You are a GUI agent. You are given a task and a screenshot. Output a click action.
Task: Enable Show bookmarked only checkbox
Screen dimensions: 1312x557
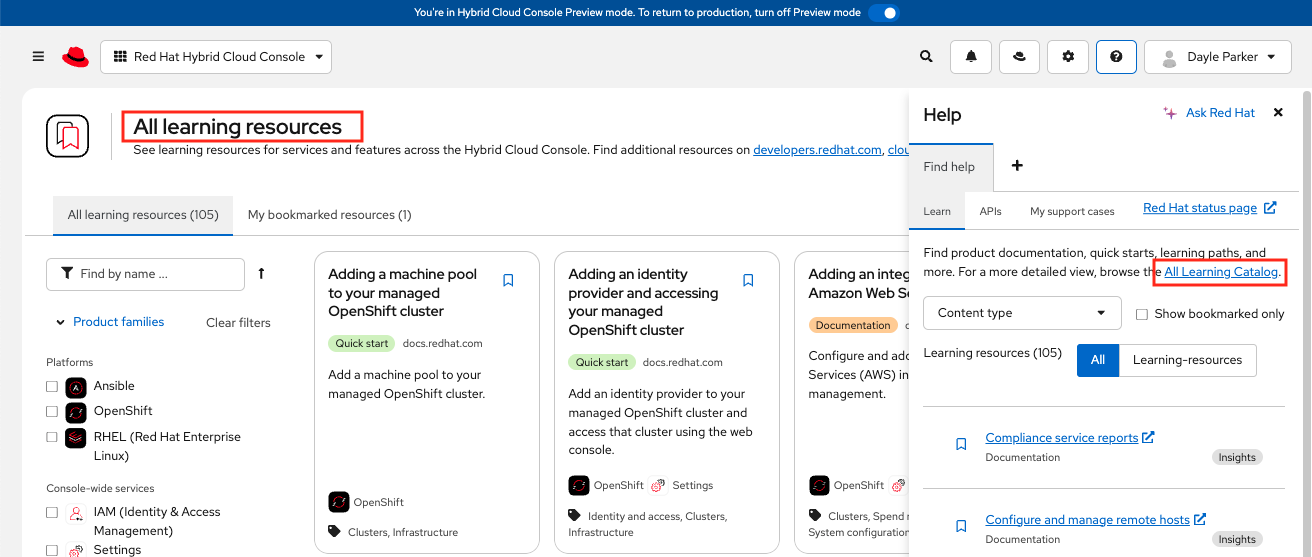(x=1142, y=314)
